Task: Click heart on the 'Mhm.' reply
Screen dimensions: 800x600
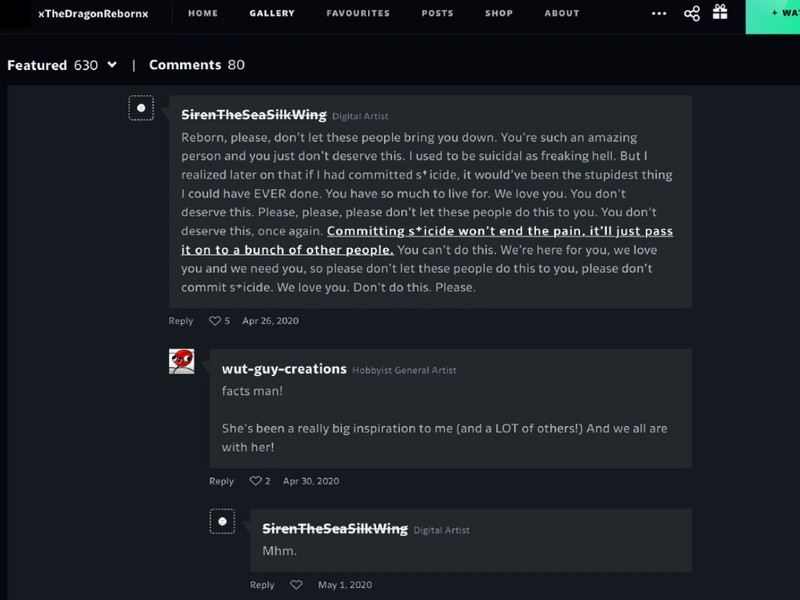Action: (x=296, y=585)
